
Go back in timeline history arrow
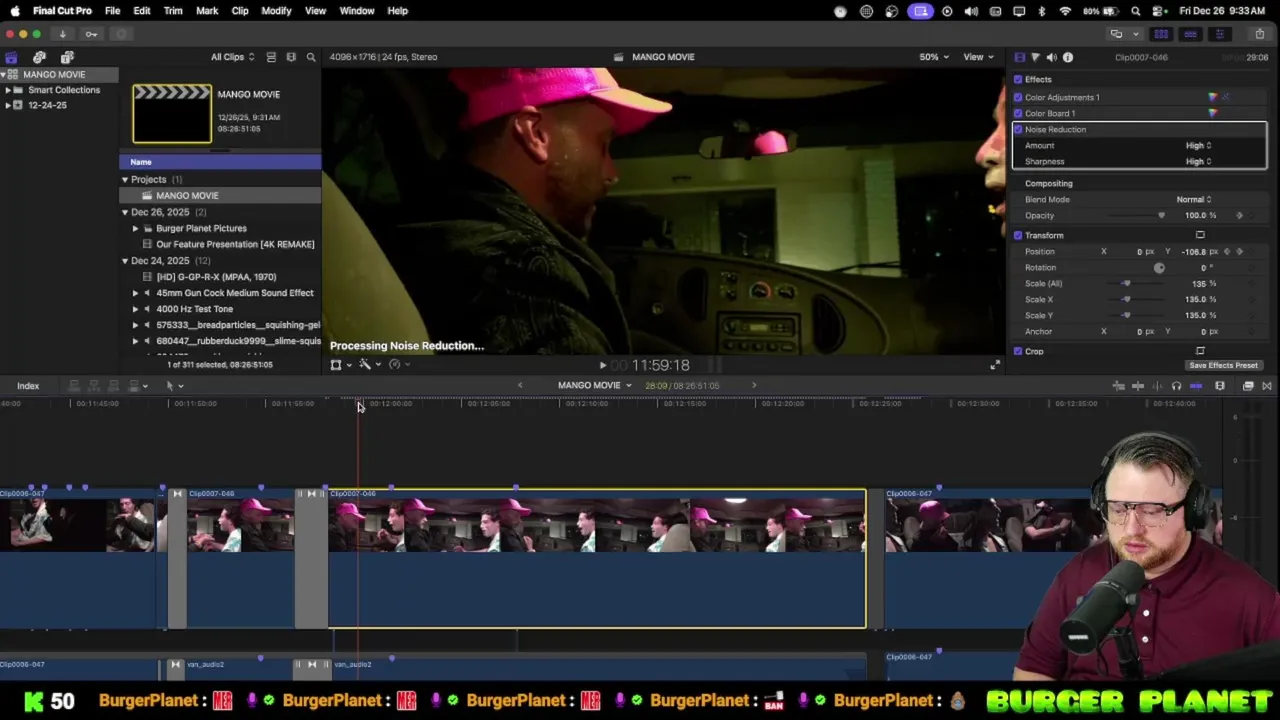pos(519,385)
